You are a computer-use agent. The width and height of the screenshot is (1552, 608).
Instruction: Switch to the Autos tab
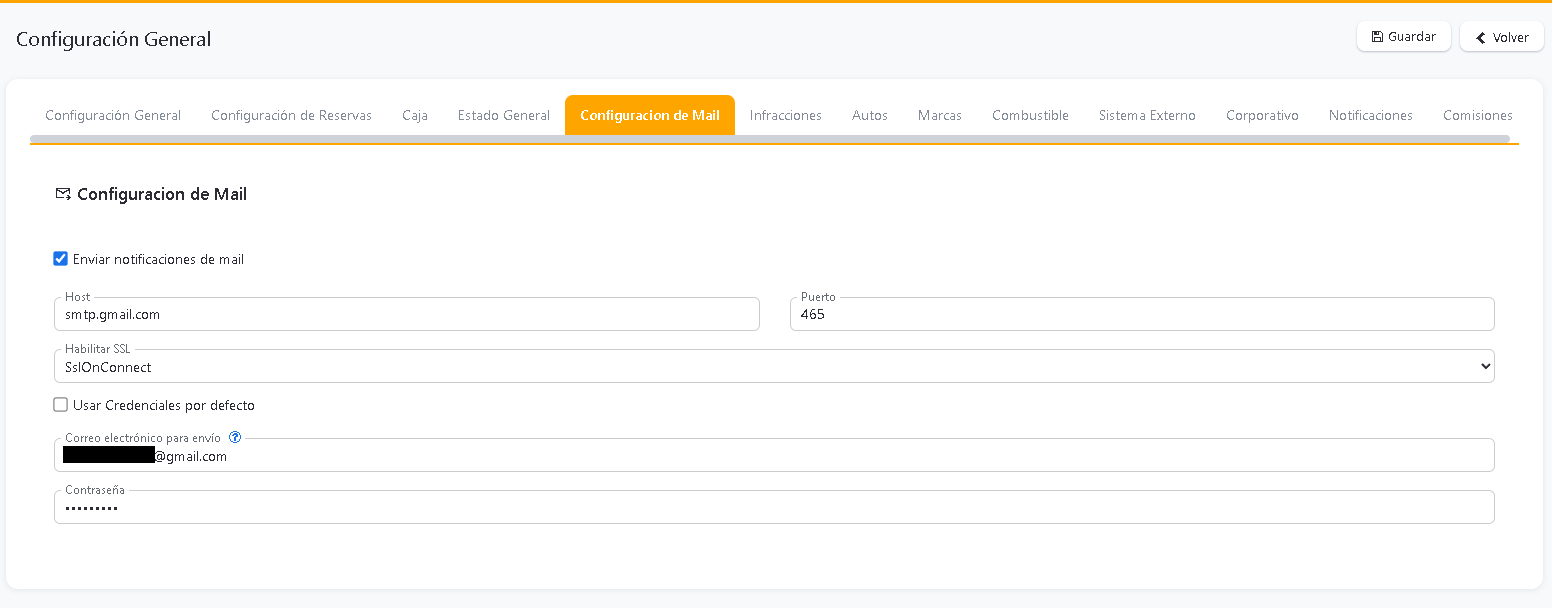point(870,115)
